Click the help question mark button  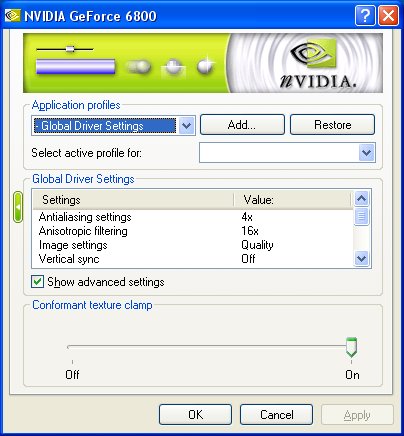pyautogui.click(x=365, y=15)
